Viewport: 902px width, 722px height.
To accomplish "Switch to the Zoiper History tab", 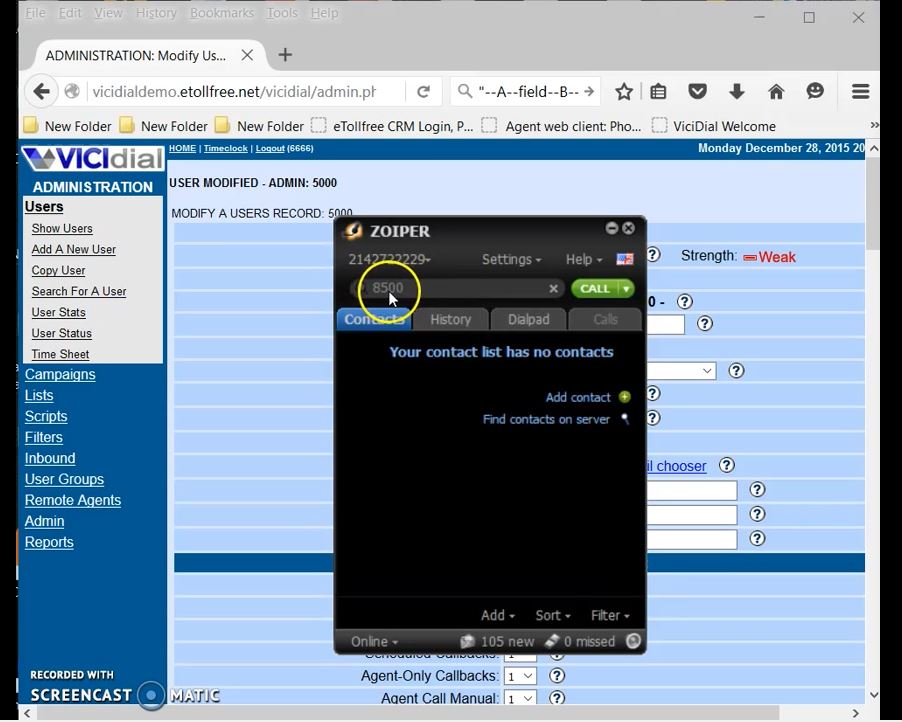I will 450,319.
